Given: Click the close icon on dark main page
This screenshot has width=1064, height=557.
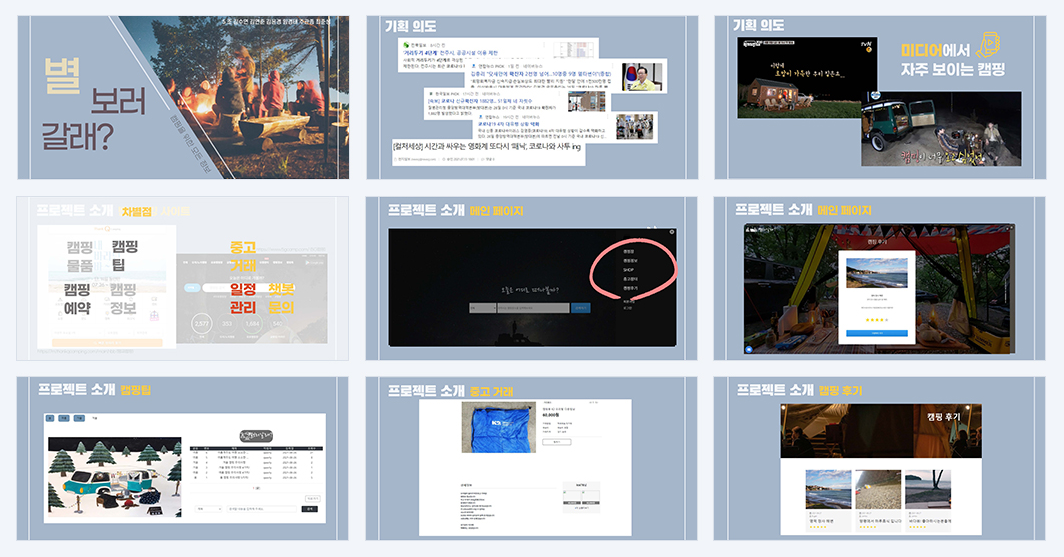Looking at the screenshot, I should click(672, 232).
